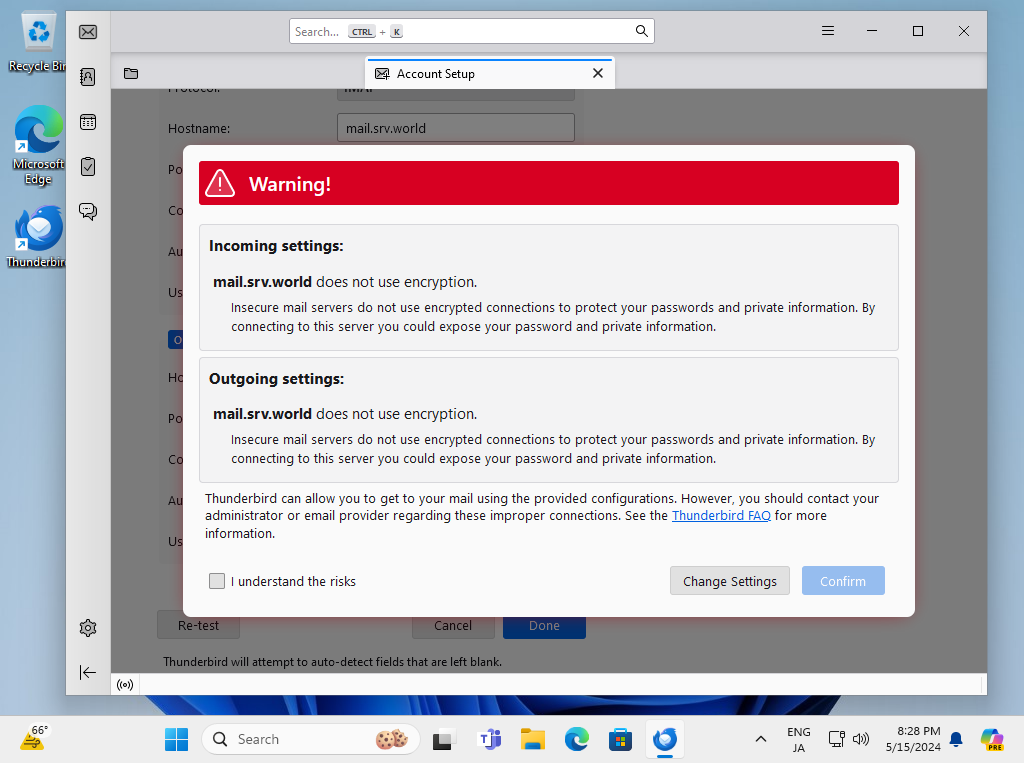Check the "I understand the risks" box
This screenshot has width=1024, height=763.
(217, 581)
